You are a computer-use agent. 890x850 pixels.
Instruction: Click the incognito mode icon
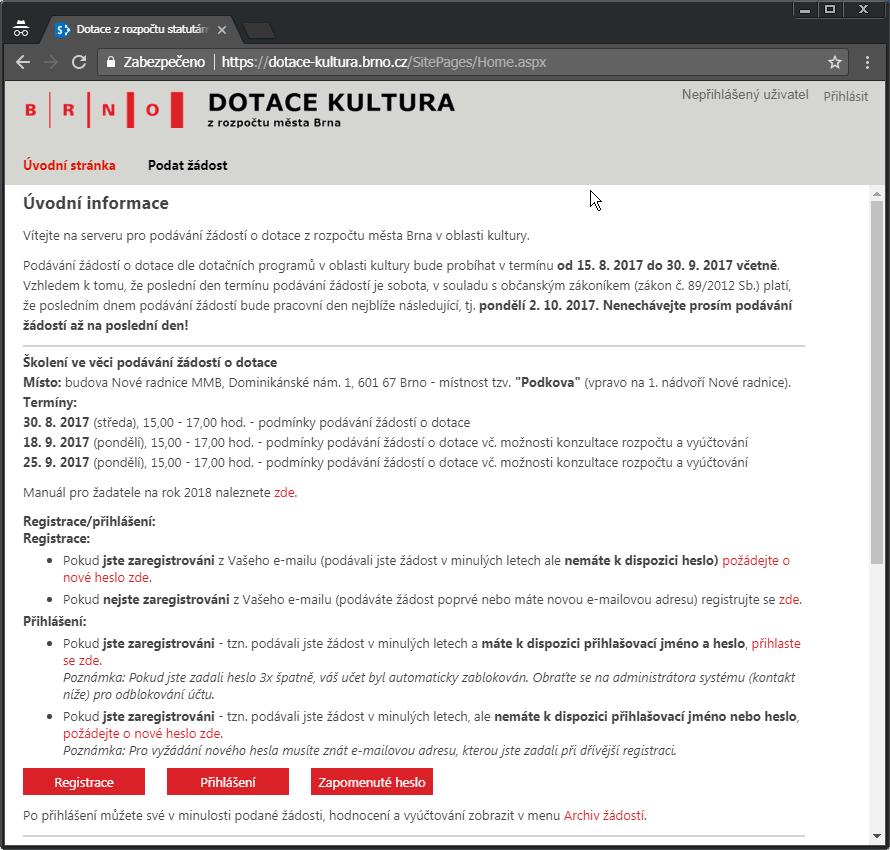click(x=20, y=28)
